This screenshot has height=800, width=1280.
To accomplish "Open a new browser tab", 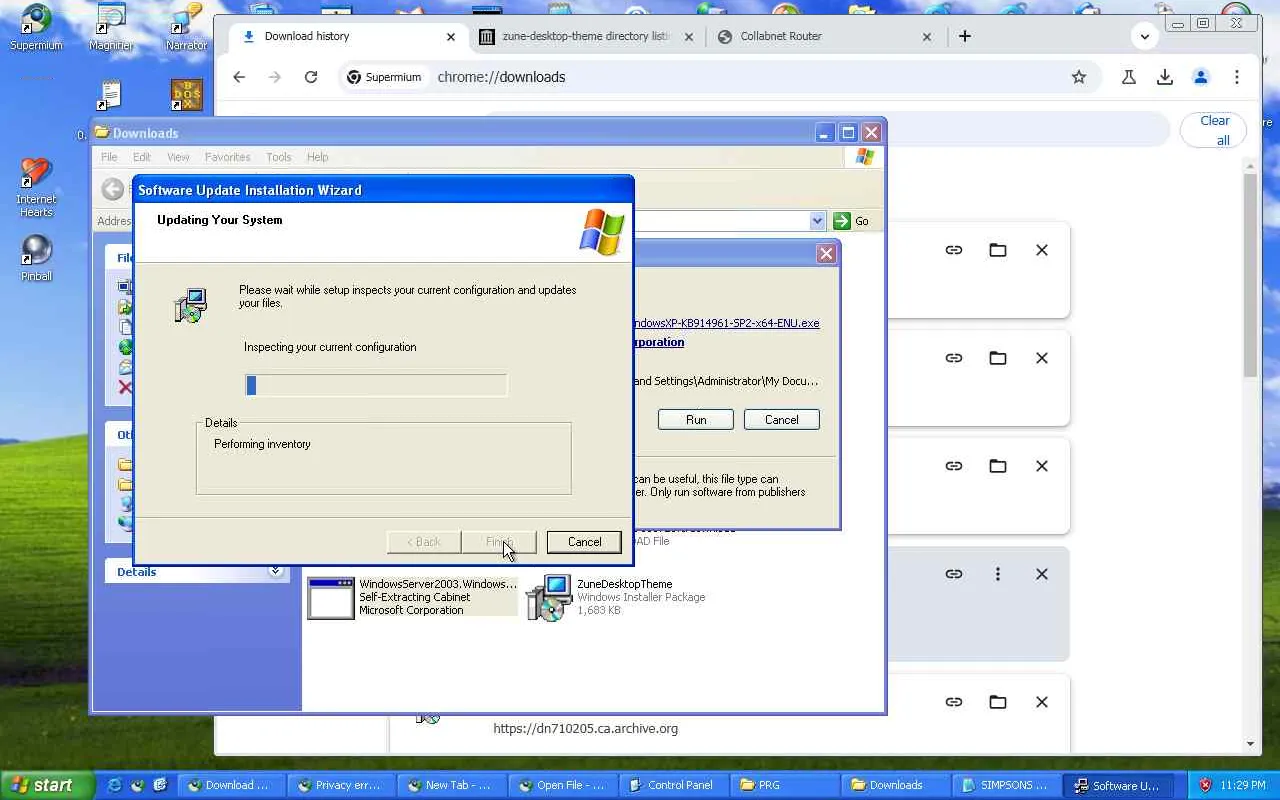I will click(x=965, y=36).
